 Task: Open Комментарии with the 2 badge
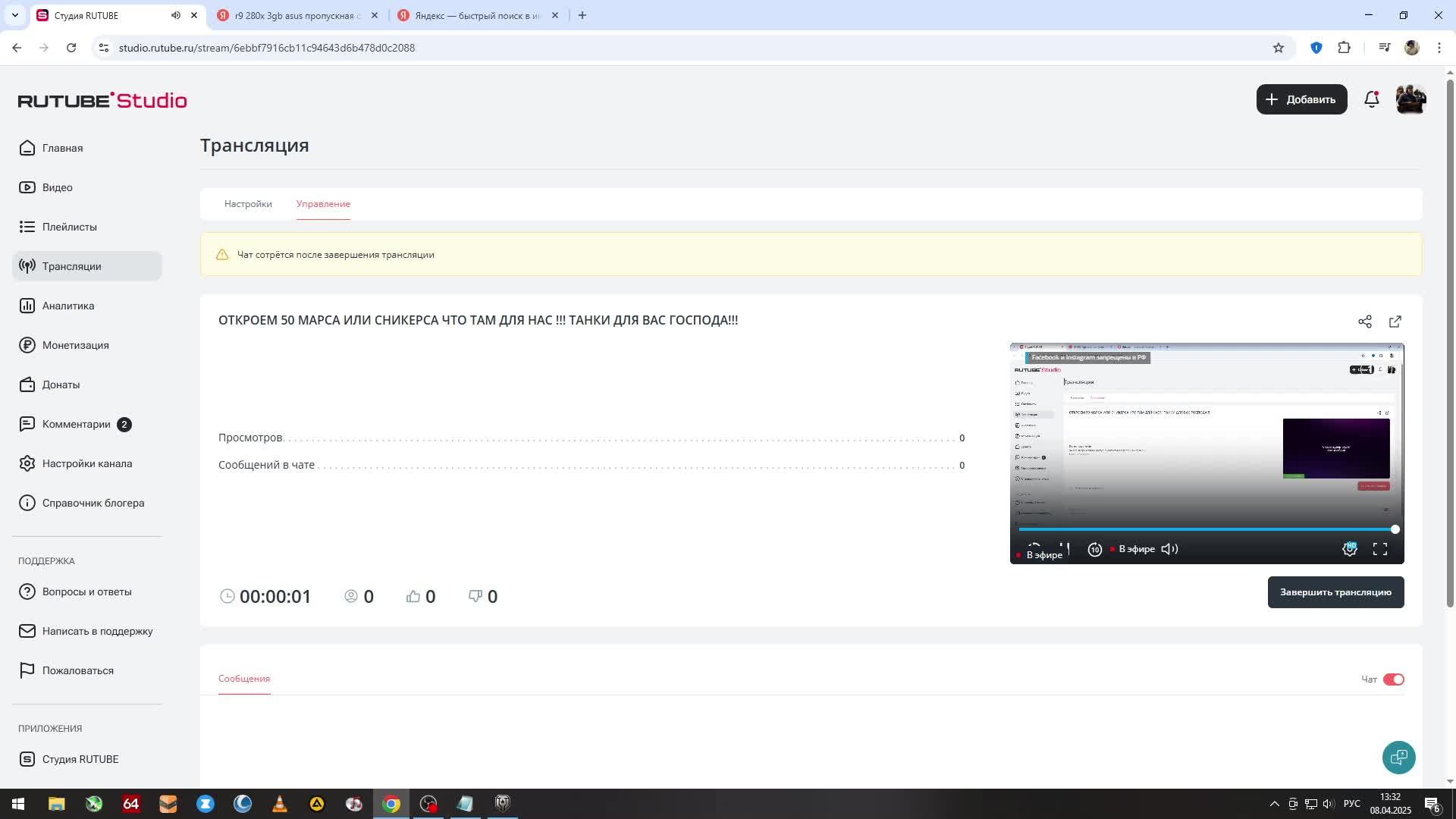point(76,424)
